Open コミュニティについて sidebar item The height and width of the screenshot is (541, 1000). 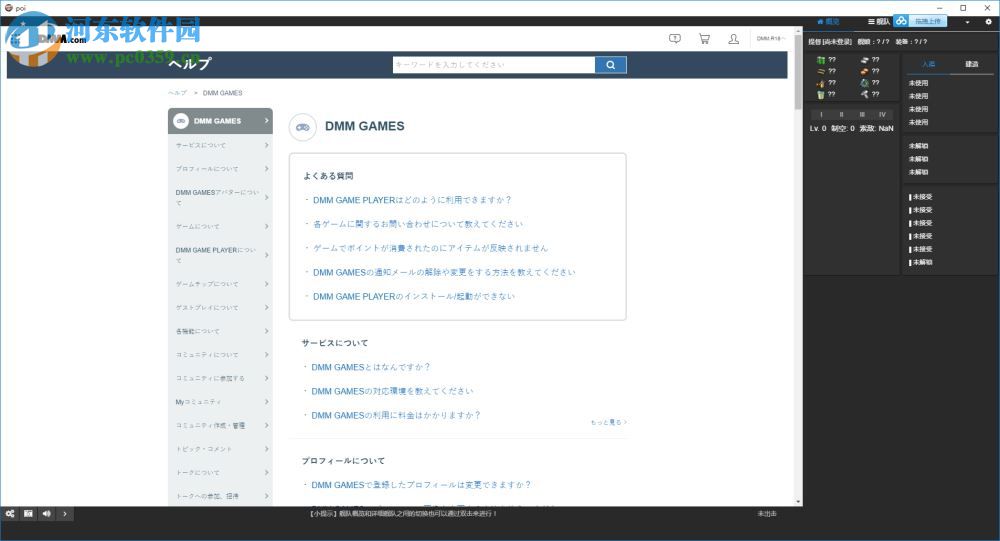(x=220, y=355)
